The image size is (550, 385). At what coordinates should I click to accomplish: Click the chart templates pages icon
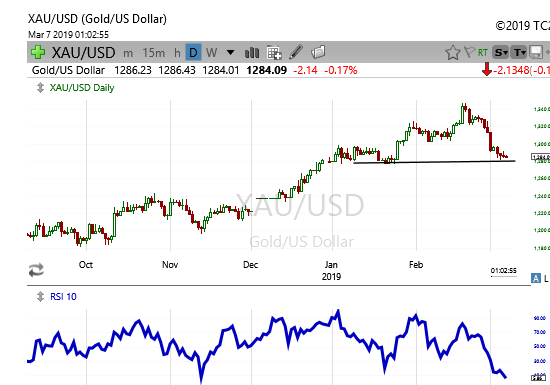tap(318, 52)
